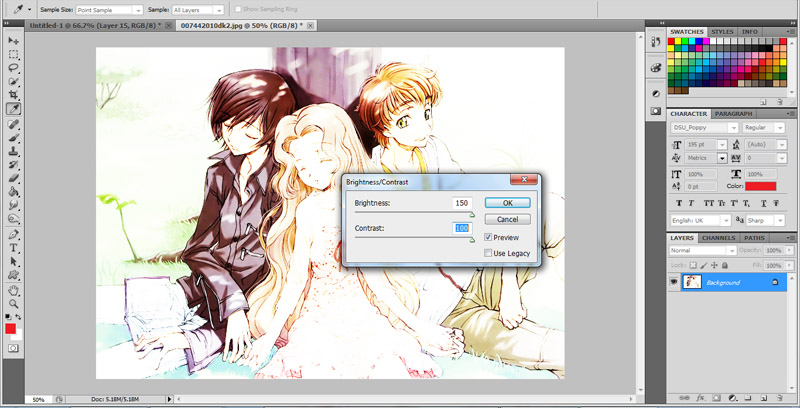Select the Paint Bucket tool
The image size is (800, 408).
click(x=13, y=192)
